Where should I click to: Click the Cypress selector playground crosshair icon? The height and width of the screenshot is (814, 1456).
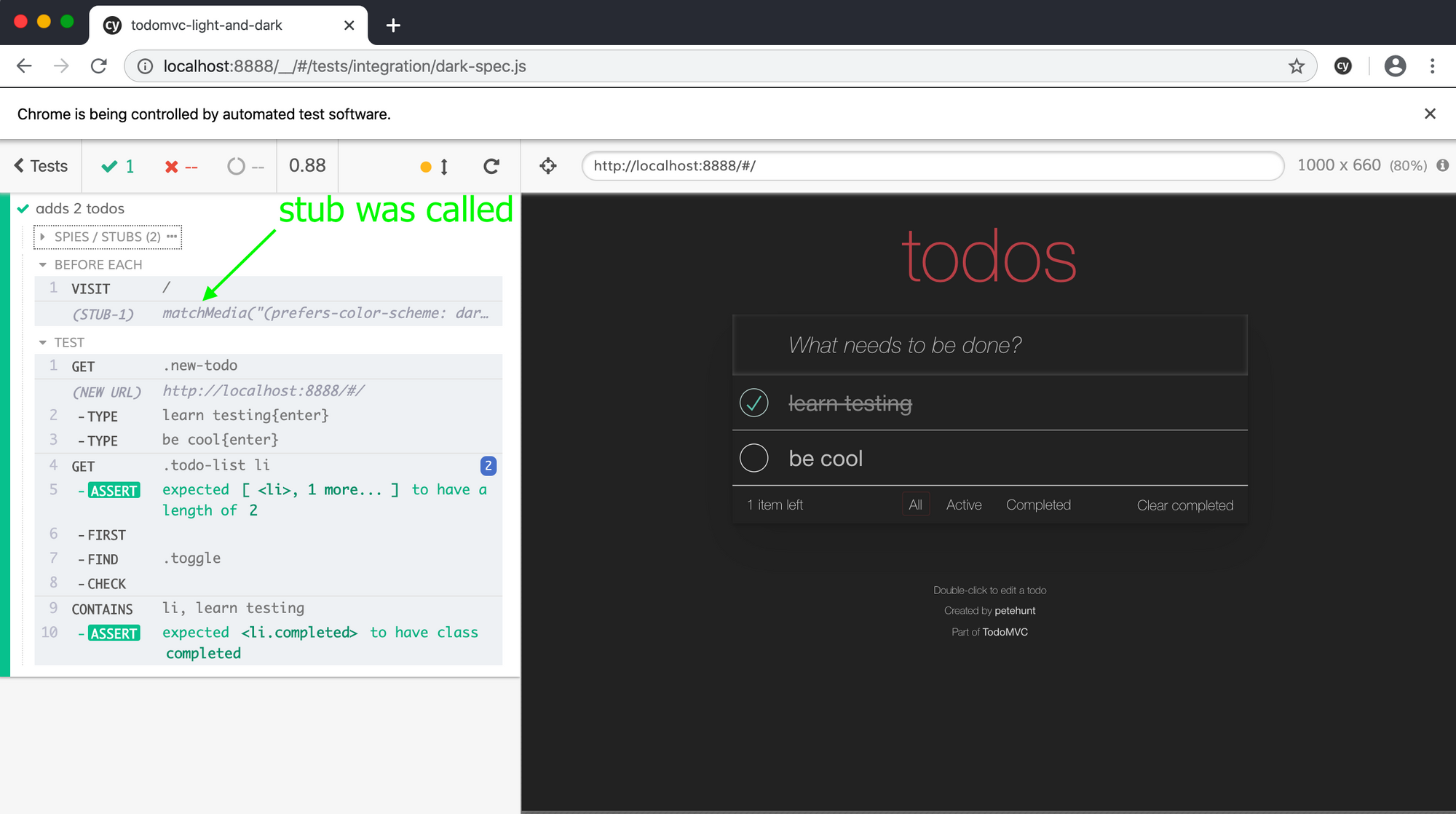click(548, 166)
